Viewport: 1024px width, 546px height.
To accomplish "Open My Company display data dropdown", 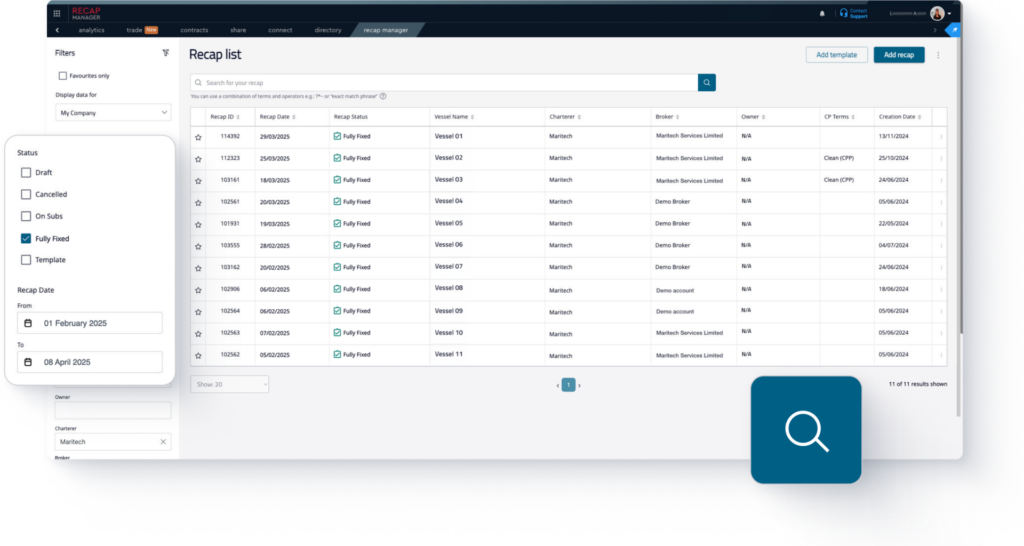I will pyautogui.click(x=113, y=112).
